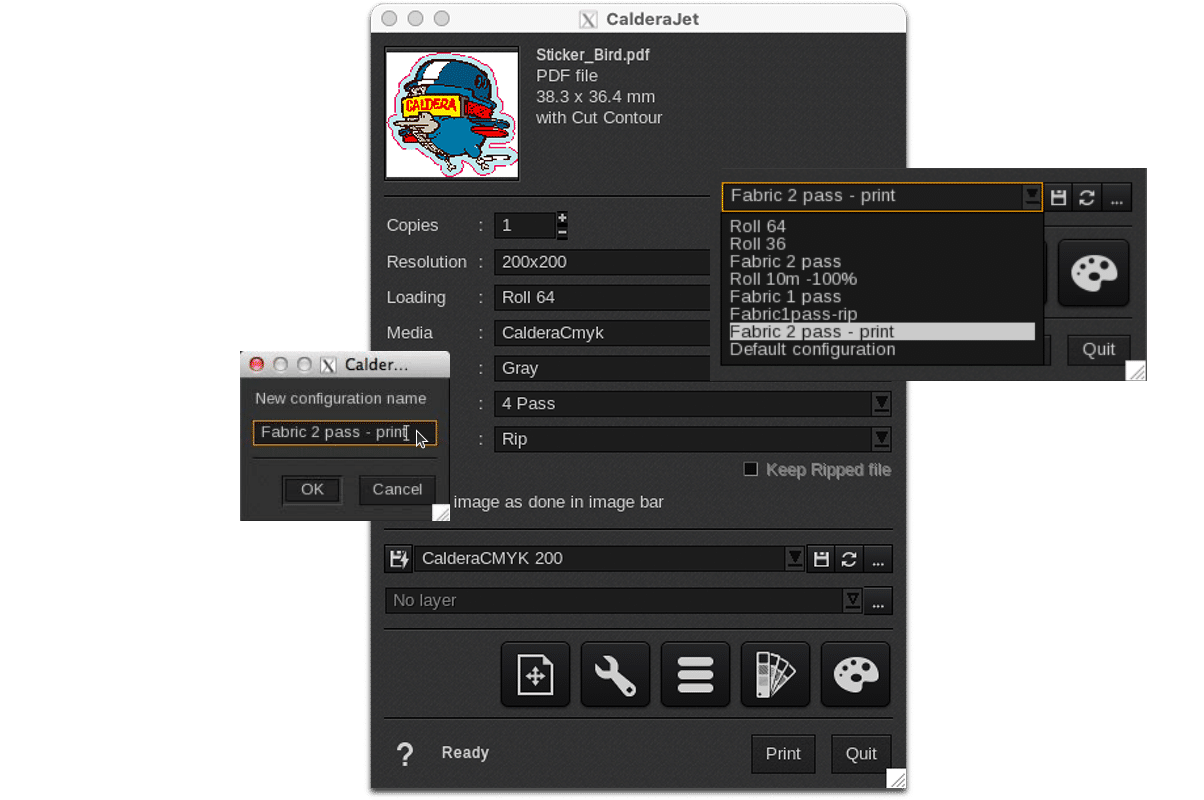1204x800 pixels.
Task: Open the stacked bars icon
Action: [695, 675]
